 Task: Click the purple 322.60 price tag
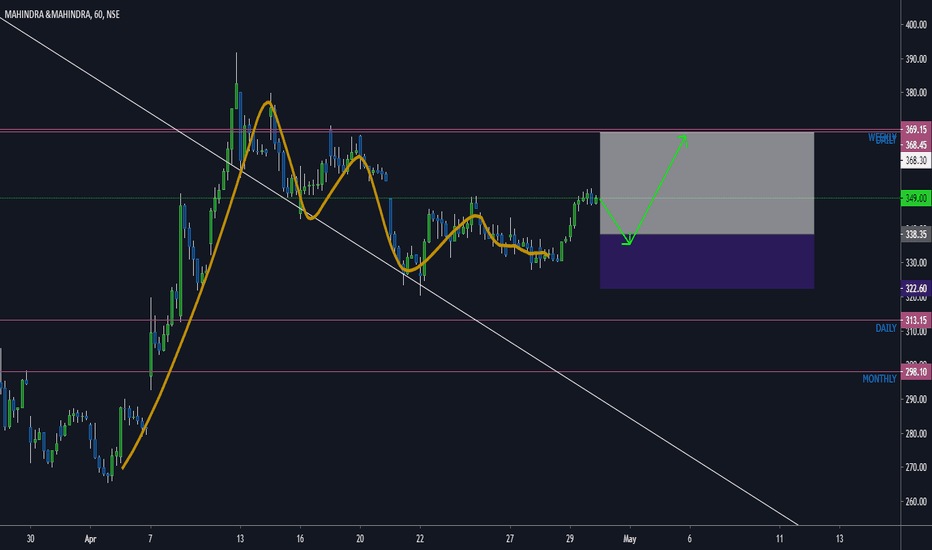pyautogui.click(x=916, y=288)
